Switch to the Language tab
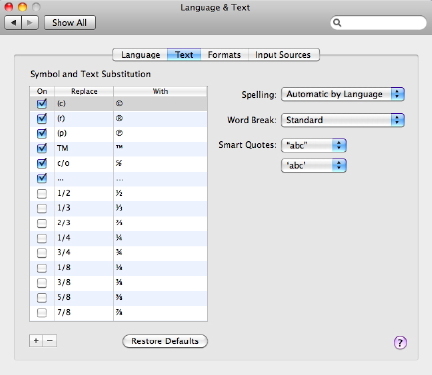The height and width of the screenshot is (375, 432). coord(140,55)
